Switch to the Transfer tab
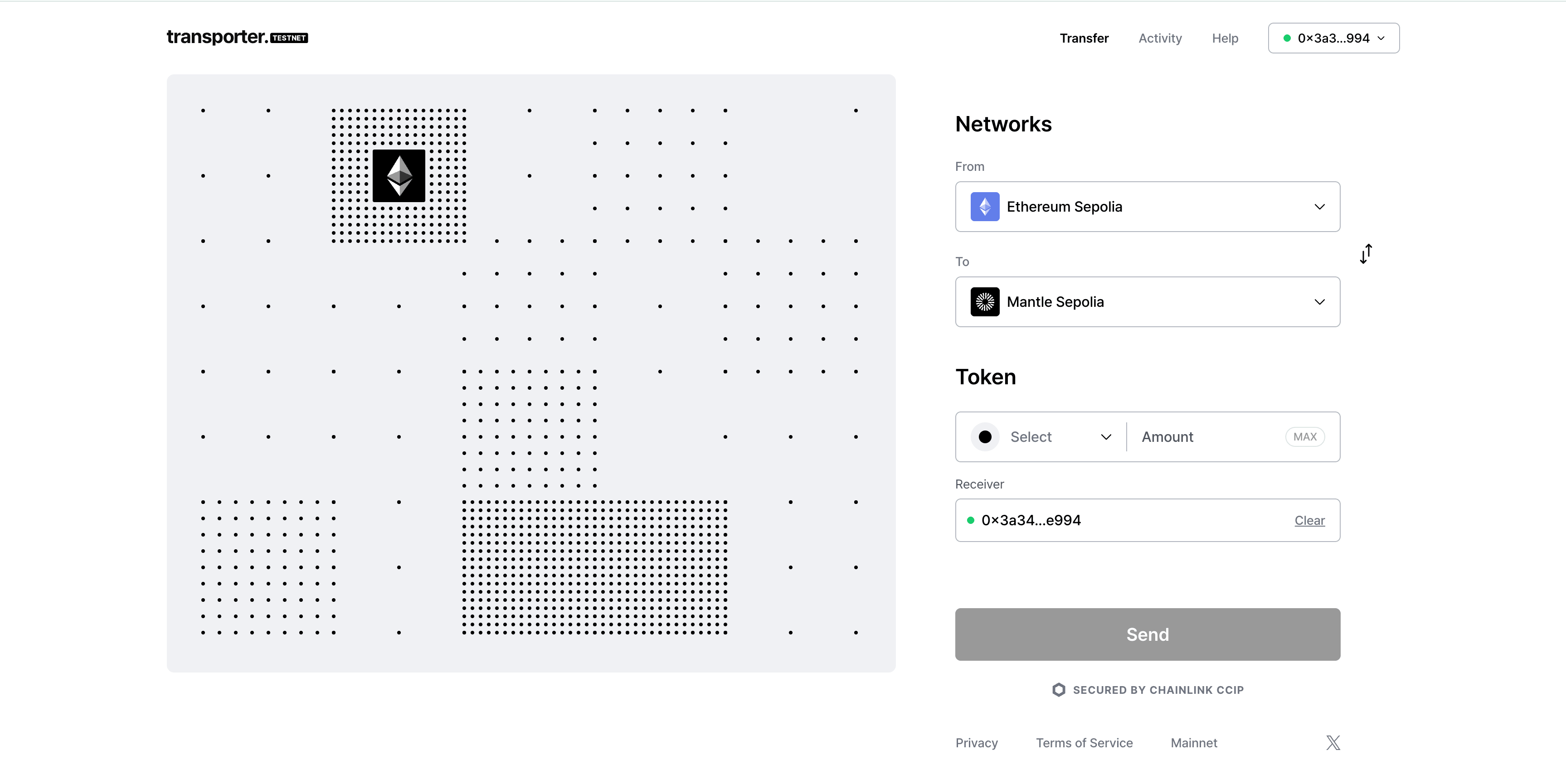Viewport: 1566px width, 784px height. 1084,38
